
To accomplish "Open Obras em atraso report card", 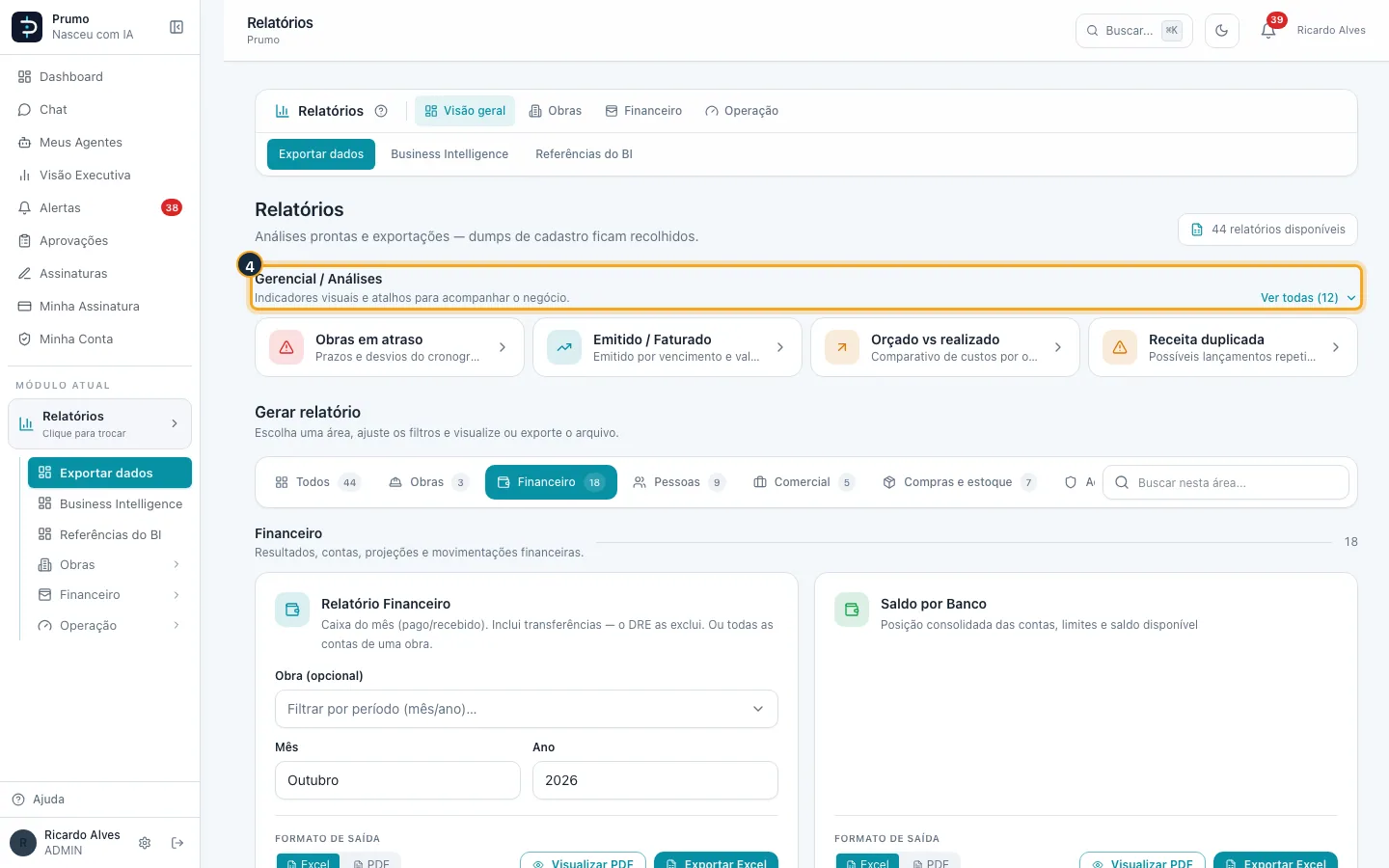I will point(390,347).
